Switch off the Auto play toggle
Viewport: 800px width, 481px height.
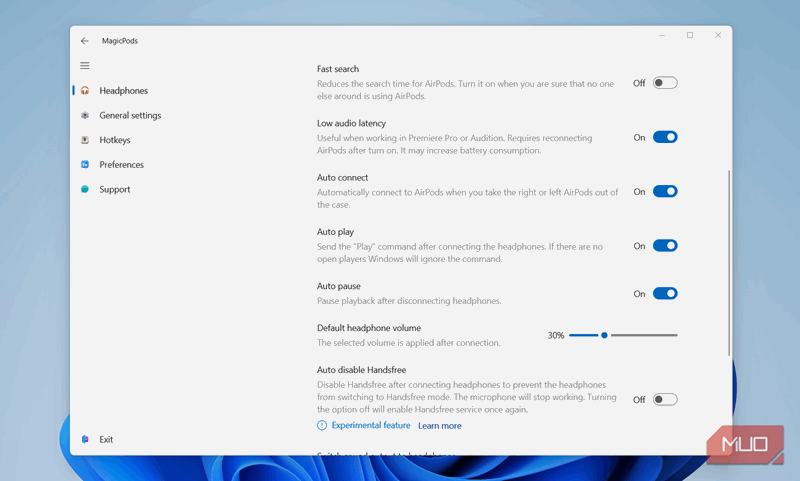[x=665, y=245]
